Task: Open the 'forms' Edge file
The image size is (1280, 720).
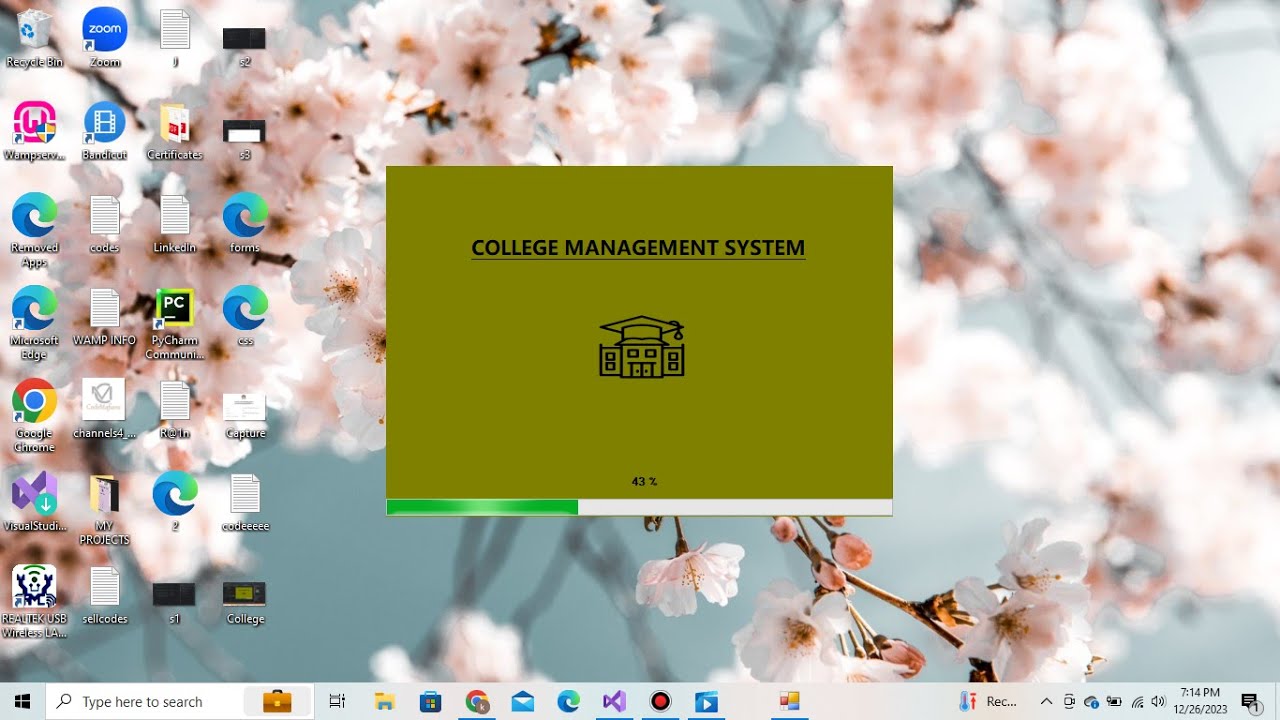Action: click(245, 224)
